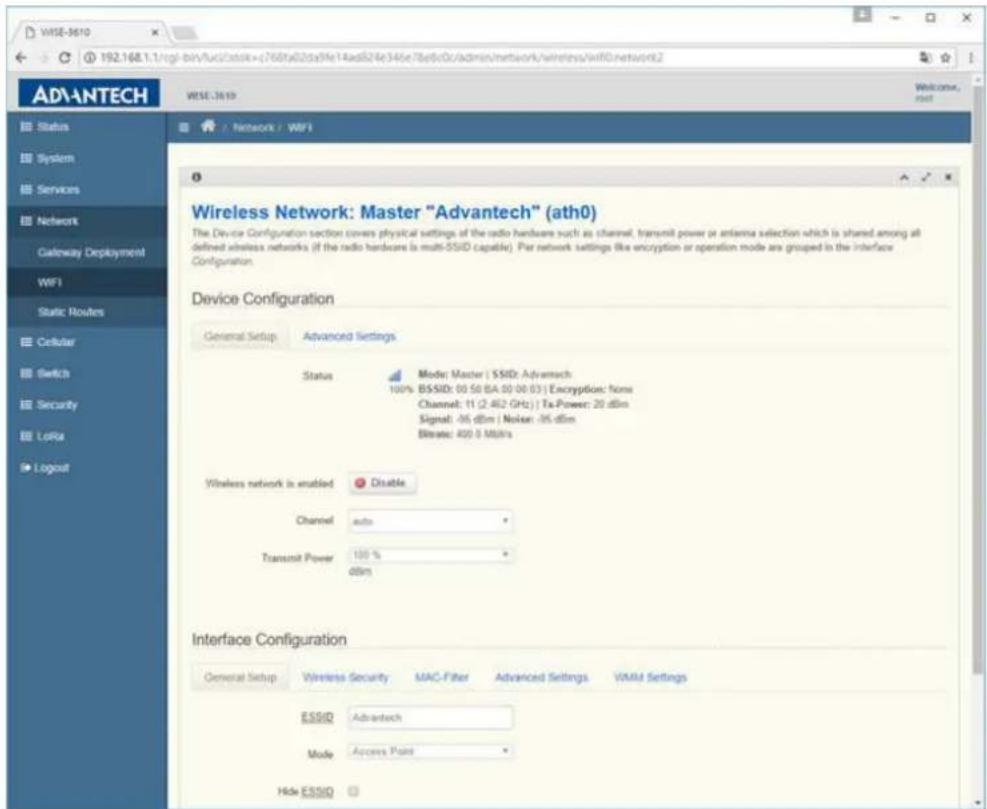The height and width of the screenshot is (809, 987).
Task: Go back with browser back arrow
Action: [x=23, y=58]
